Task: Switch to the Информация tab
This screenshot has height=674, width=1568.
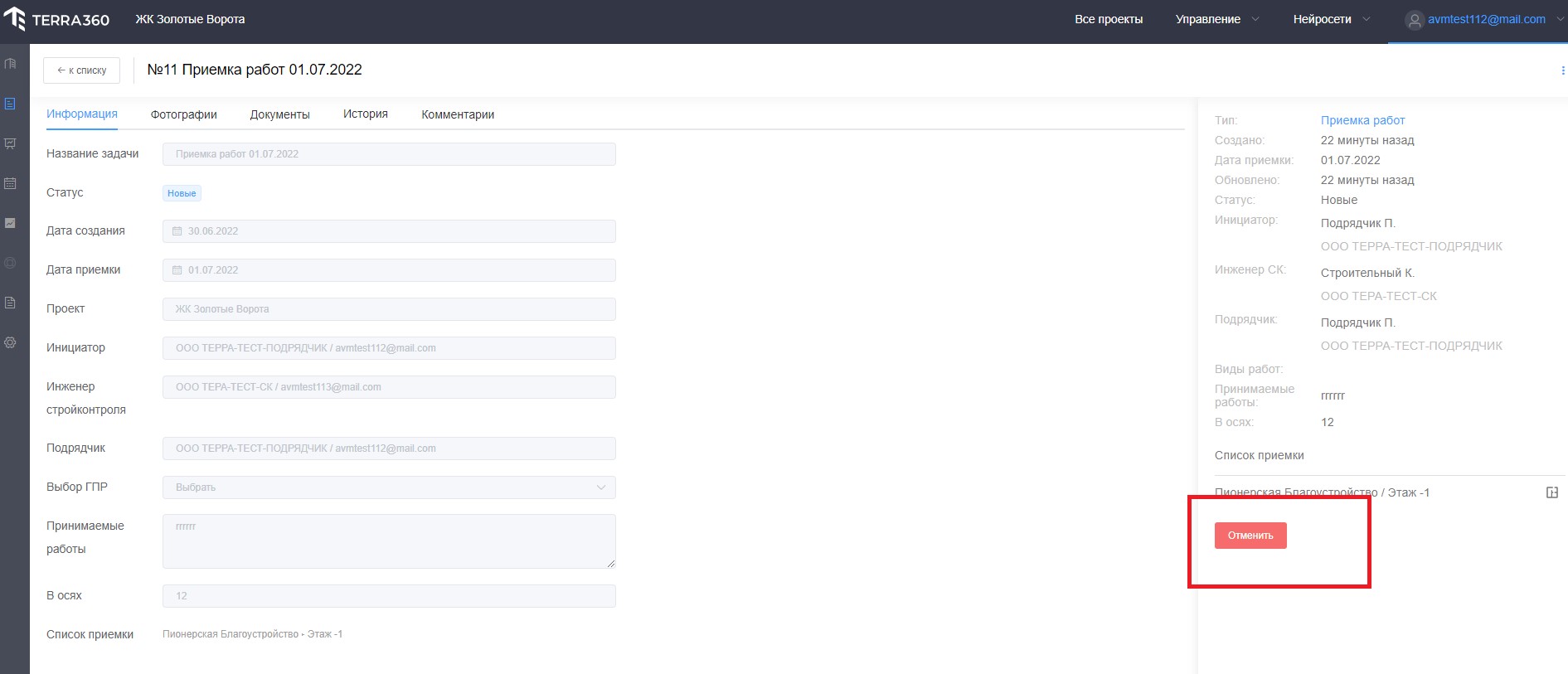Action: [82, 114]
